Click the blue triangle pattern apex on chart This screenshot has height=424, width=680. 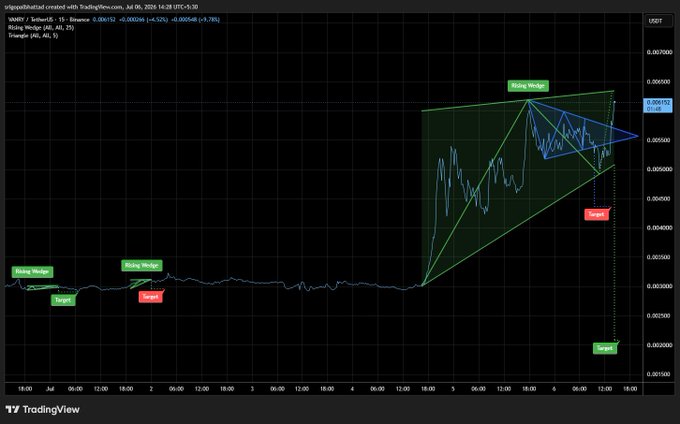[638, 136]
